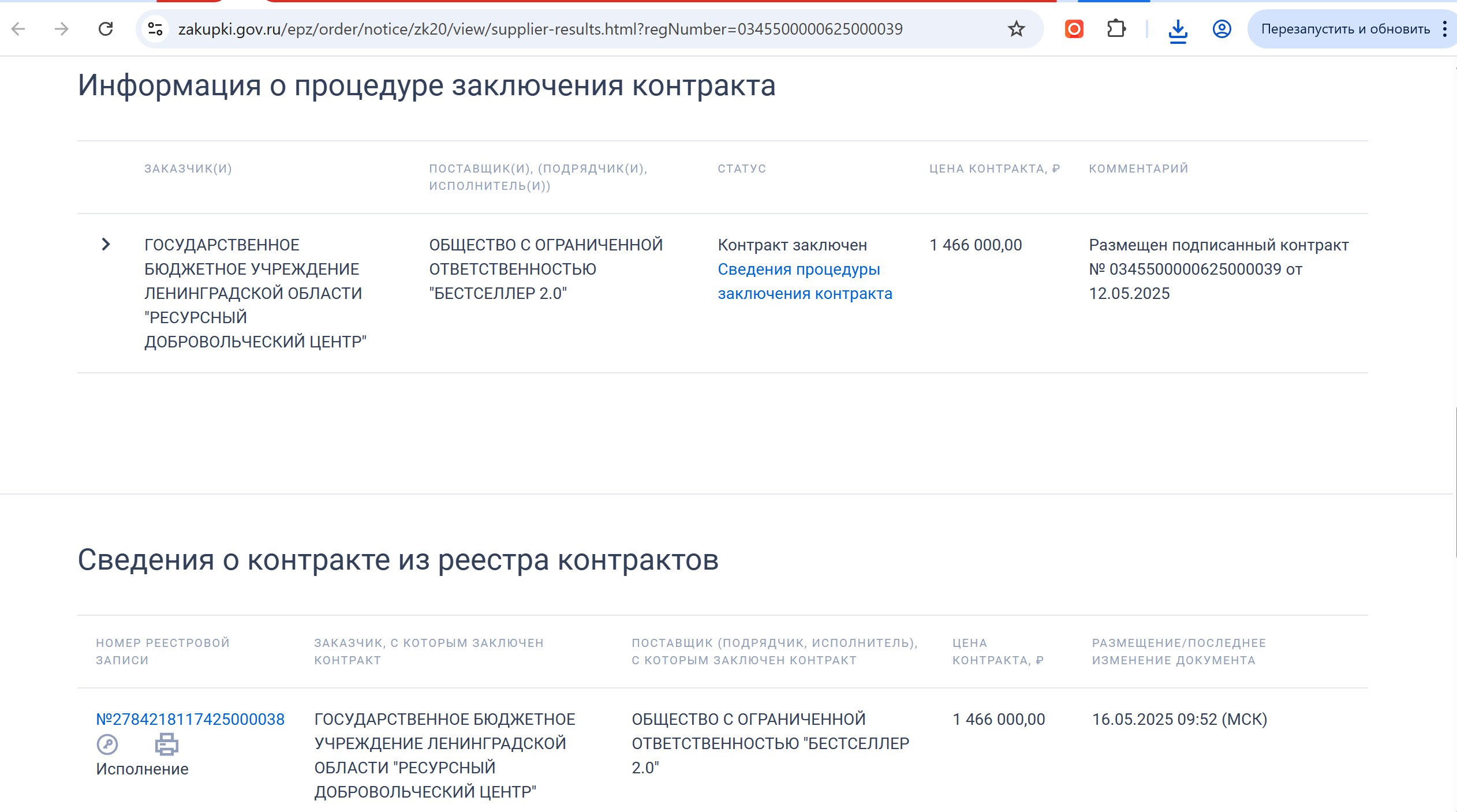Select Контракт заключен status text
This screenshot has width=1457, height=812.
pyautogui.click(x=792, y=245)
